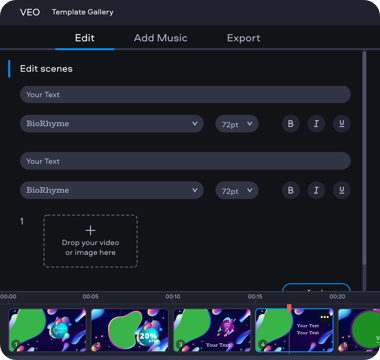This screenshot has width=380, height=360.
Task: Toggle italic for the second text
Action: 316,190
